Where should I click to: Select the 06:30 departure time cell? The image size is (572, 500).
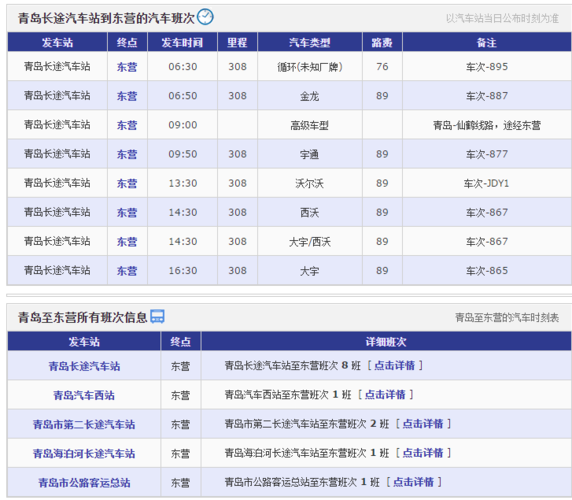coord(182,66)
